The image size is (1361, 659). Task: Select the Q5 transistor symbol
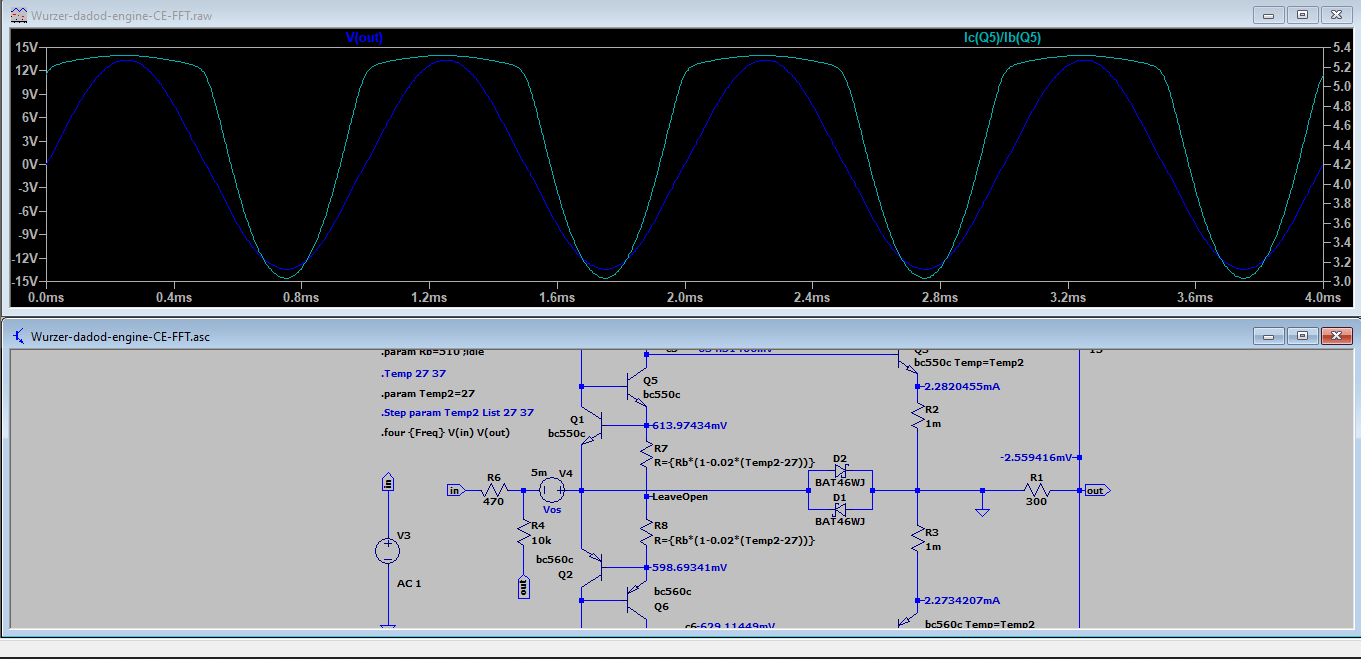point(636,386)
